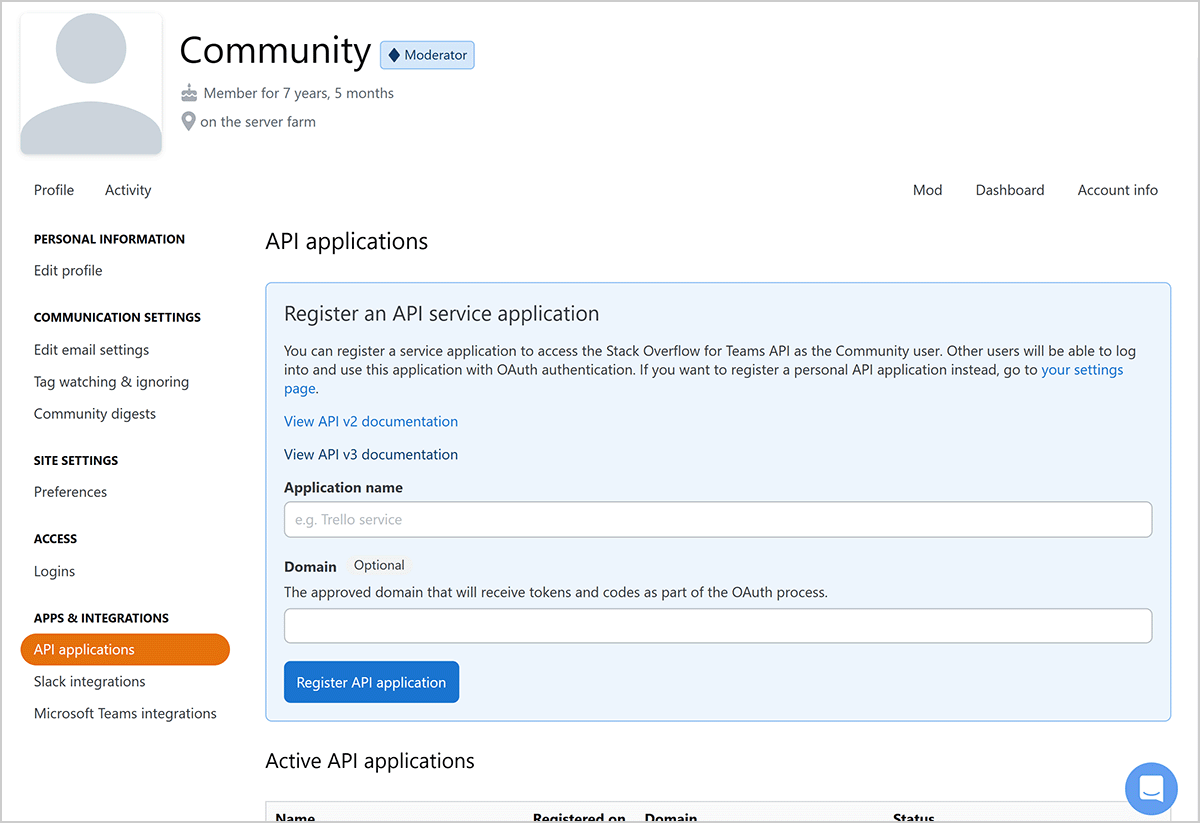1200x823 pixels.
Task: Click the Community user avatar image
Action: (91, 84)
